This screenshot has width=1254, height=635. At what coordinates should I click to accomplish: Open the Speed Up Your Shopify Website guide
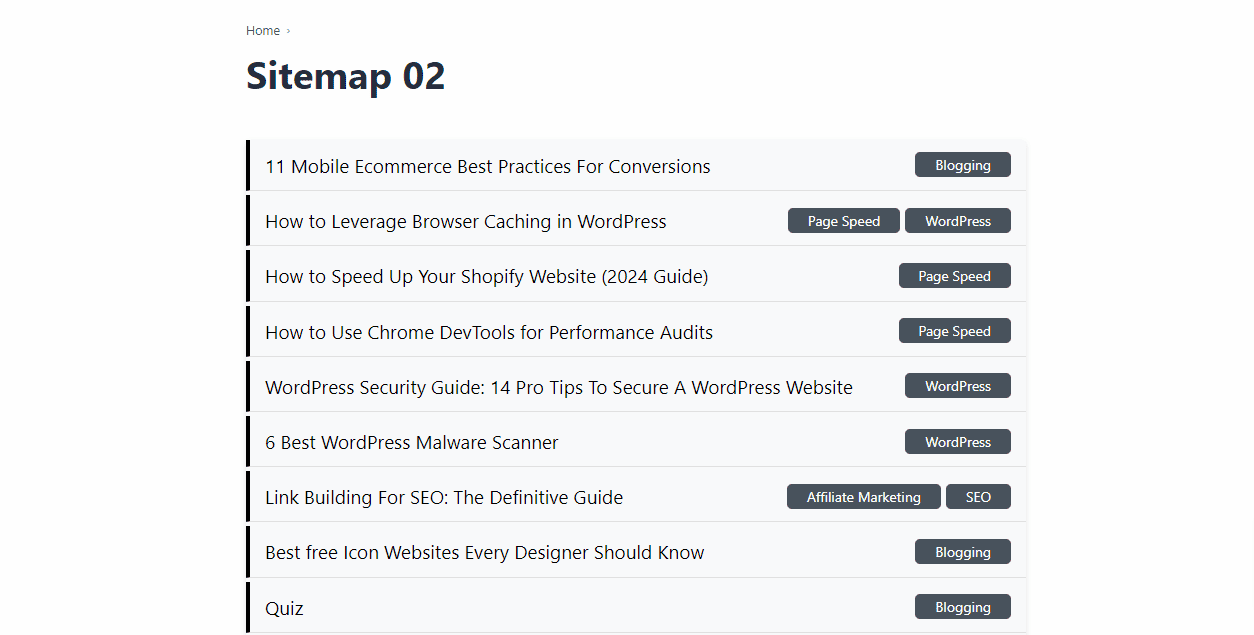tap(486, 276)
